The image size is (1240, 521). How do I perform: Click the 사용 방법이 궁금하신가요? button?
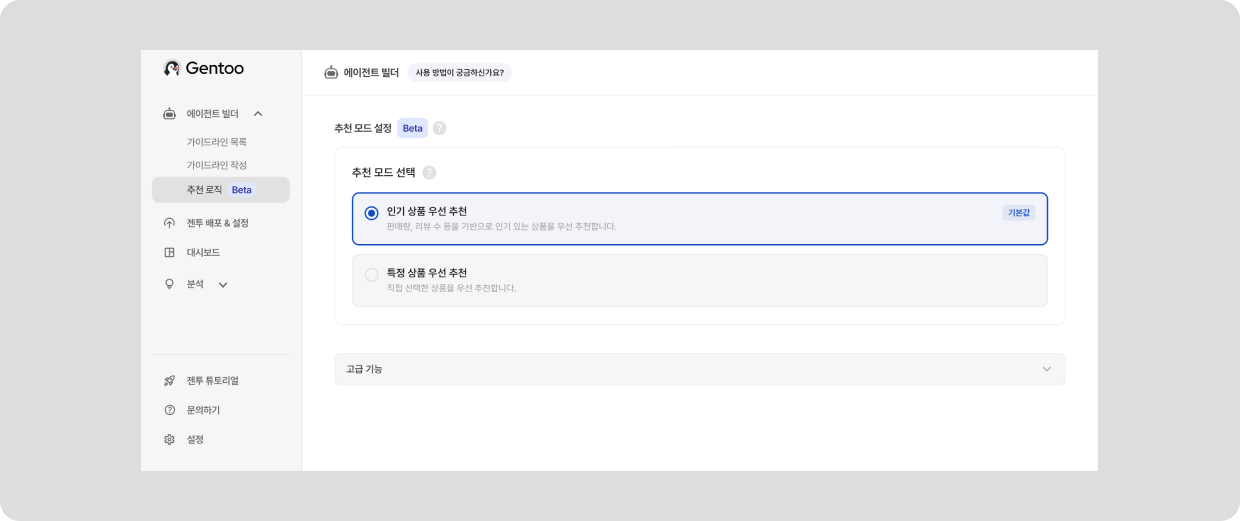coord(459,73)
